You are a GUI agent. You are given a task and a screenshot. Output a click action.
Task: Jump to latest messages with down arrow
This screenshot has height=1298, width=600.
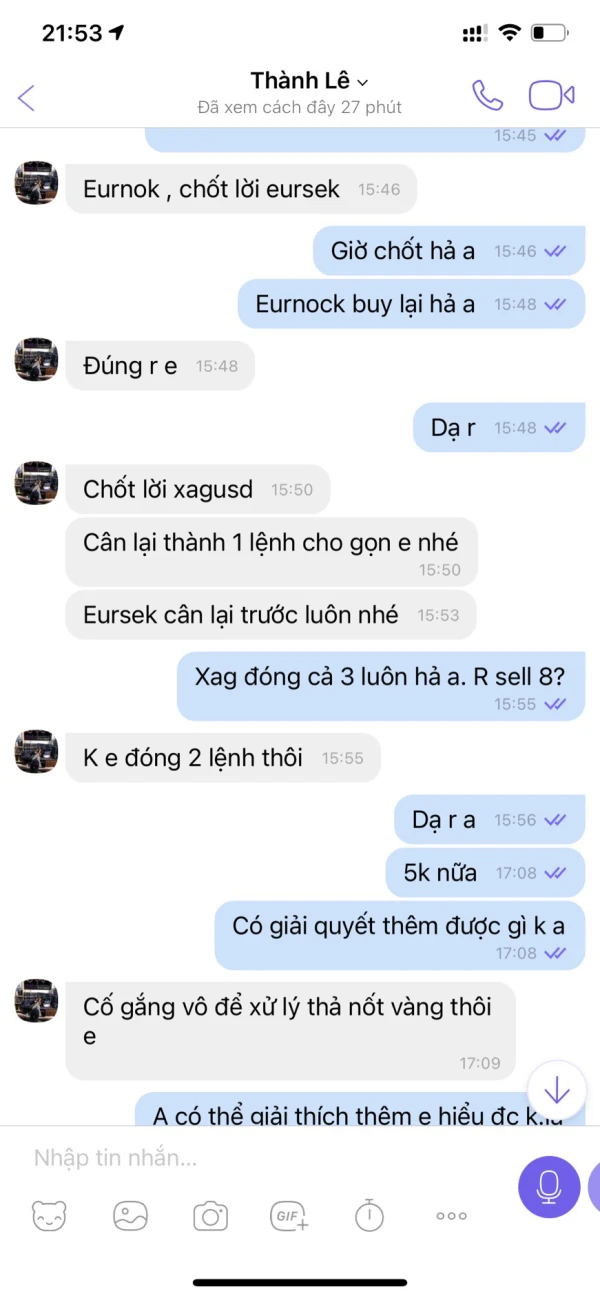[x=556, y=1089]
